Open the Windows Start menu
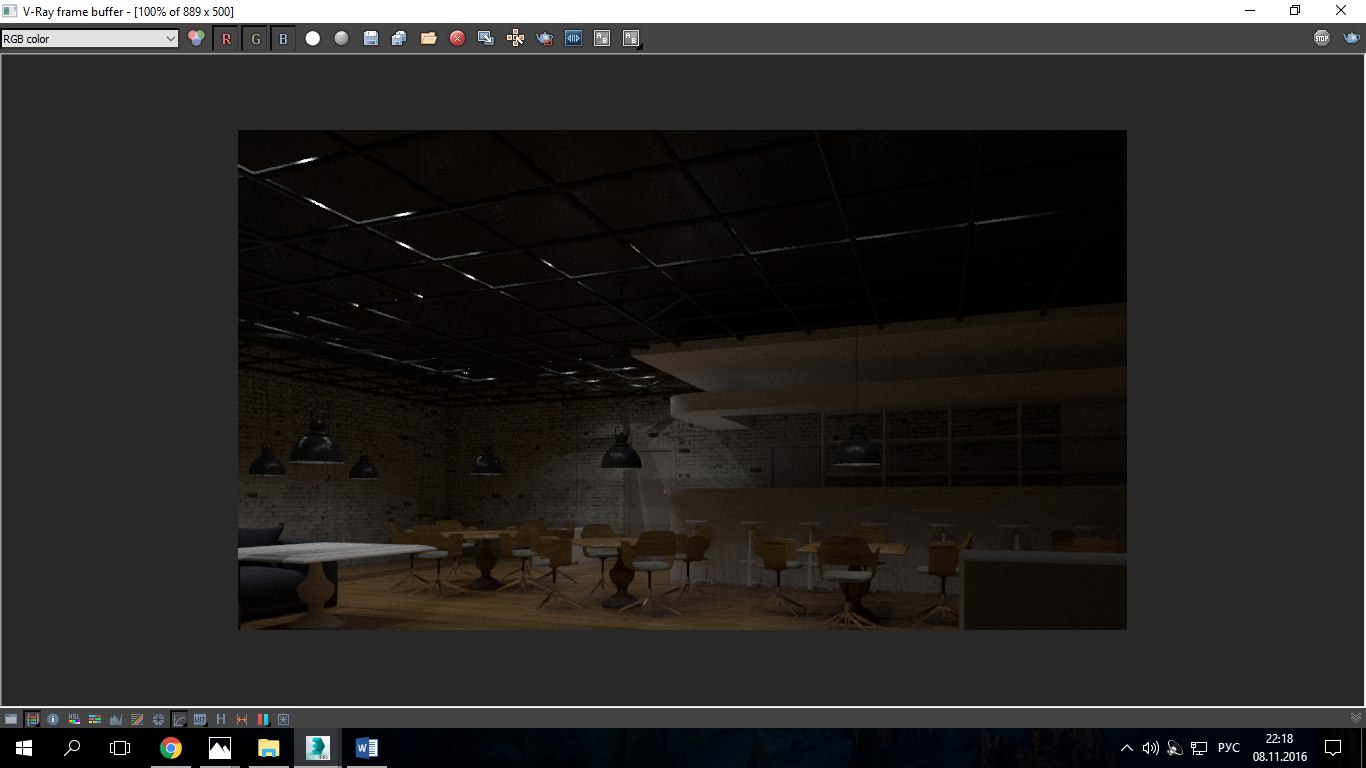This screenshot has height=768, width=1366. pos(24,748)
